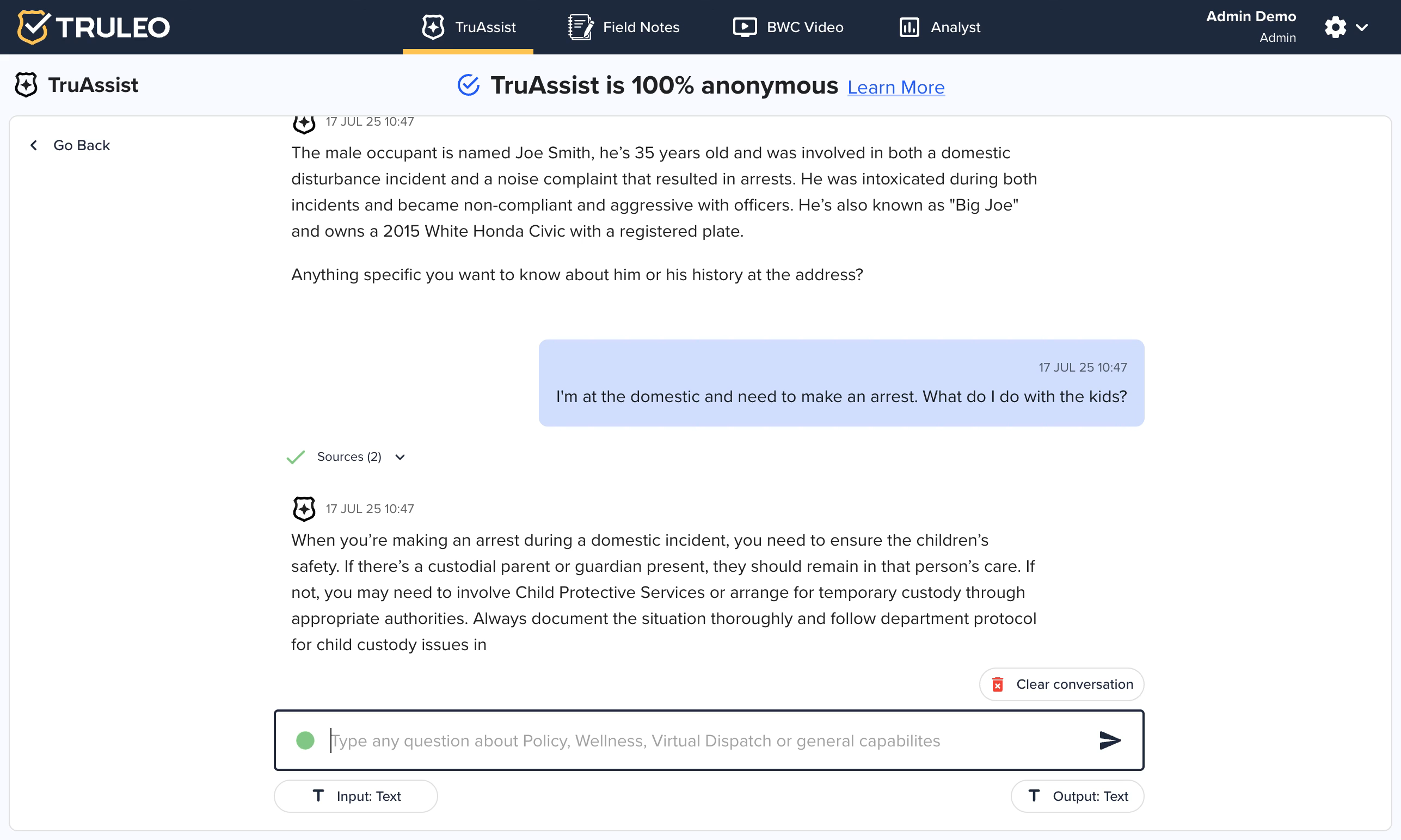Click the badge avatar on latest reply
The image size is (1401, 840).
[304, 508]
